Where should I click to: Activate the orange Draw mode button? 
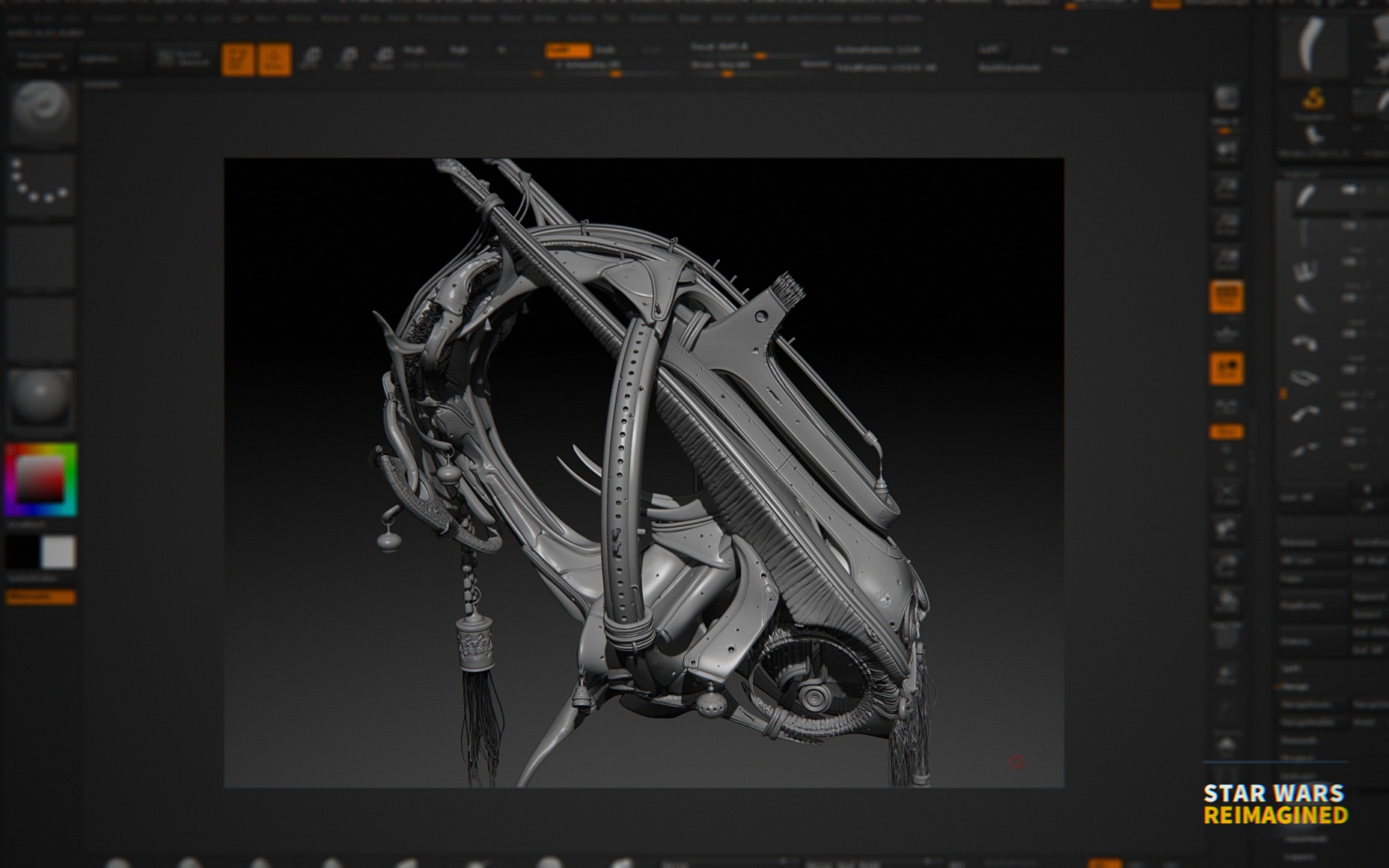coord(274,59)
